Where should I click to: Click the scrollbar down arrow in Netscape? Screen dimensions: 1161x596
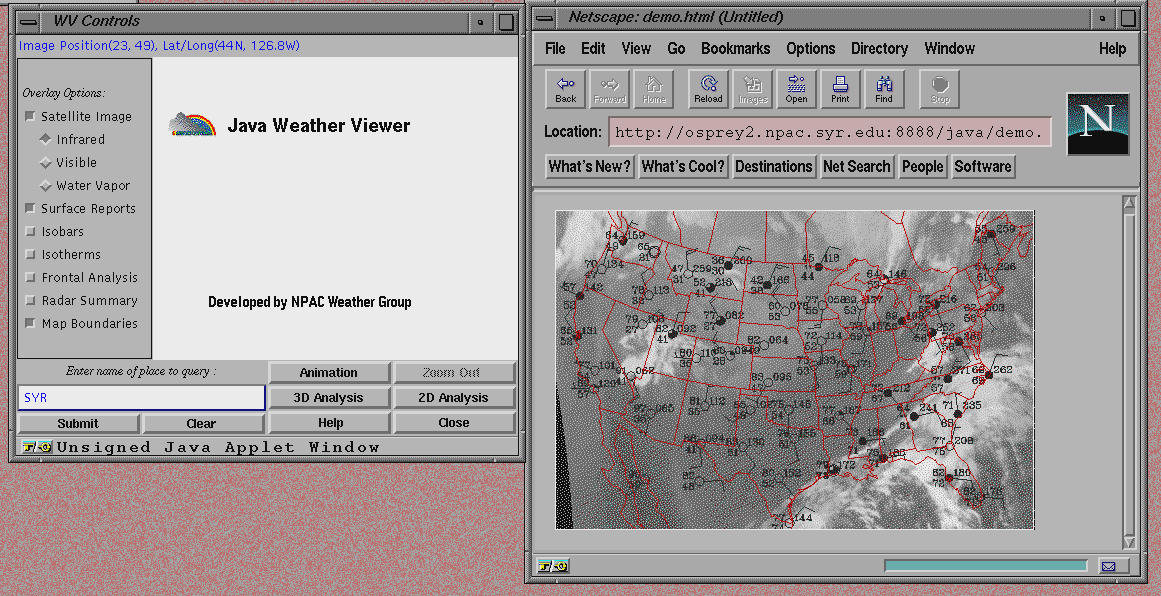tap(1128, 542)
